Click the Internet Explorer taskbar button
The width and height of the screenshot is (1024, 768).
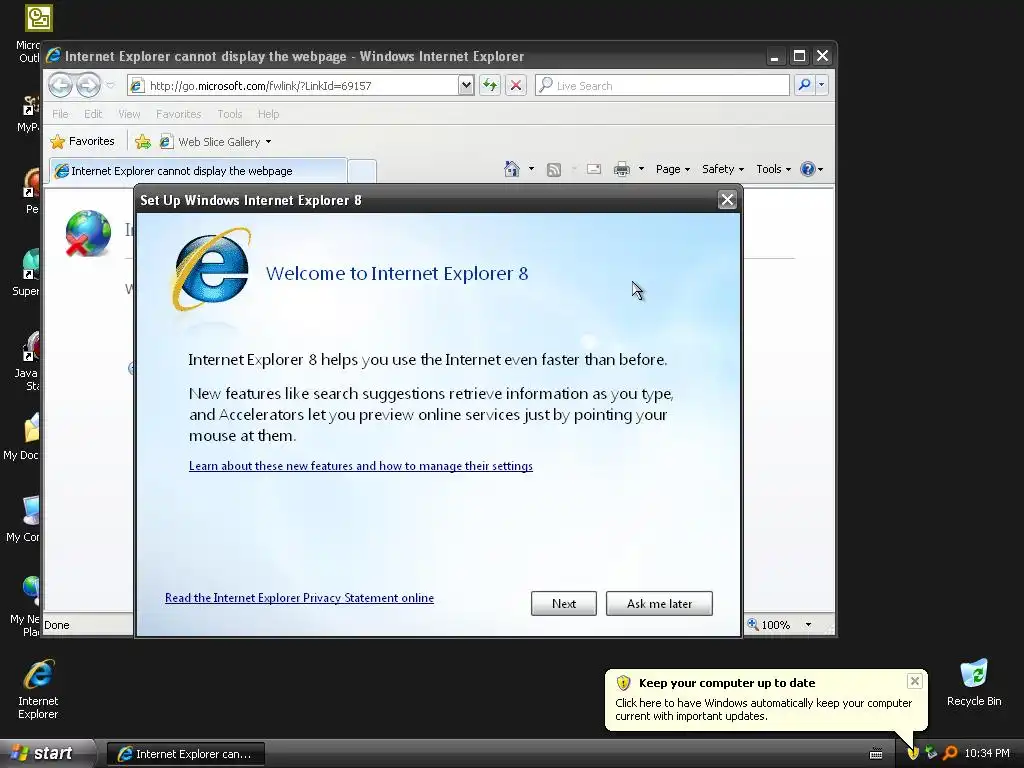click(186, 754)
